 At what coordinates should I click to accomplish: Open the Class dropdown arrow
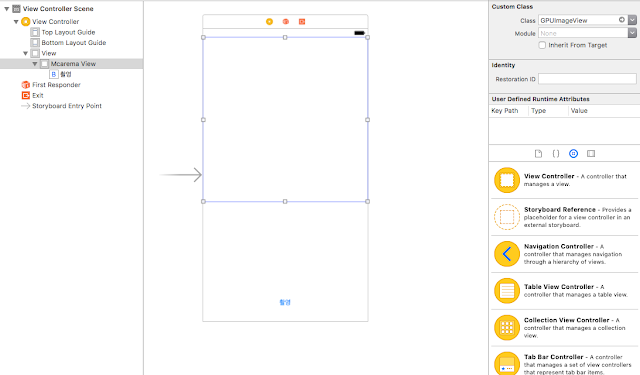pyautogui.click(x=632, y=20)
